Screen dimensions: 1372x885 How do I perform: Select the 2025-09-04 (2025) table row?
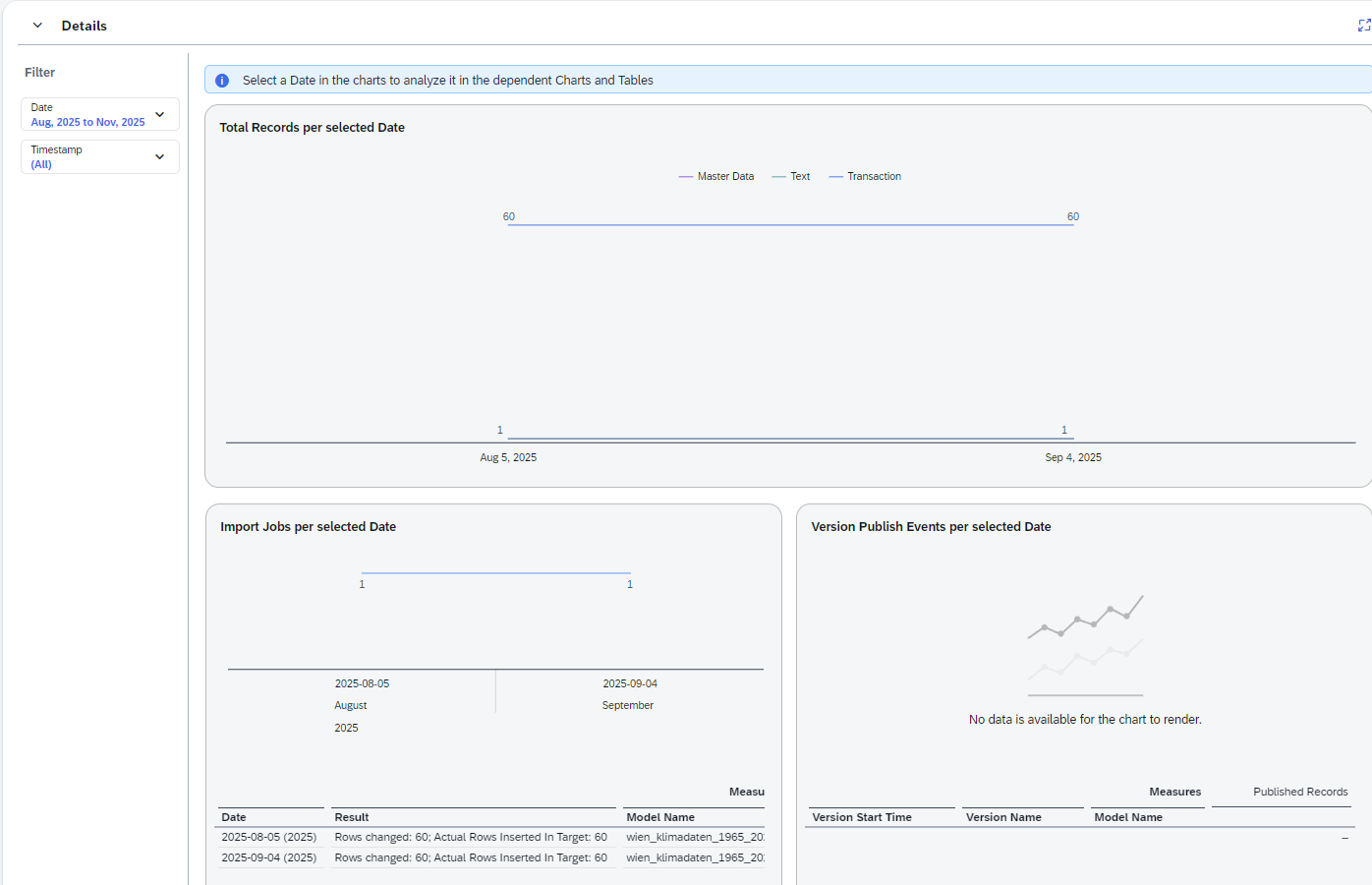(268, 857)
